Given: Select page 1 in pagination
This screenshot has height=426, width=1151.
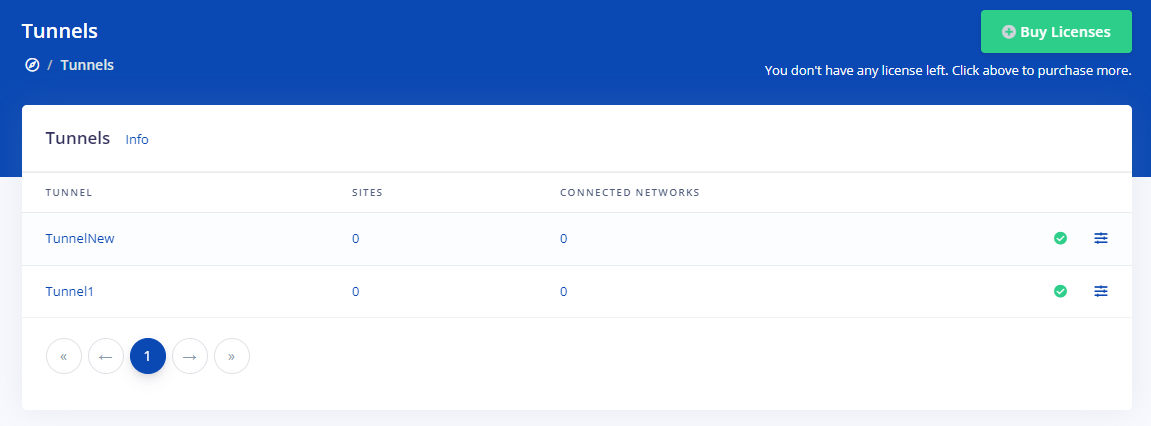Looking at the screenshot, I should pos(148,356).
